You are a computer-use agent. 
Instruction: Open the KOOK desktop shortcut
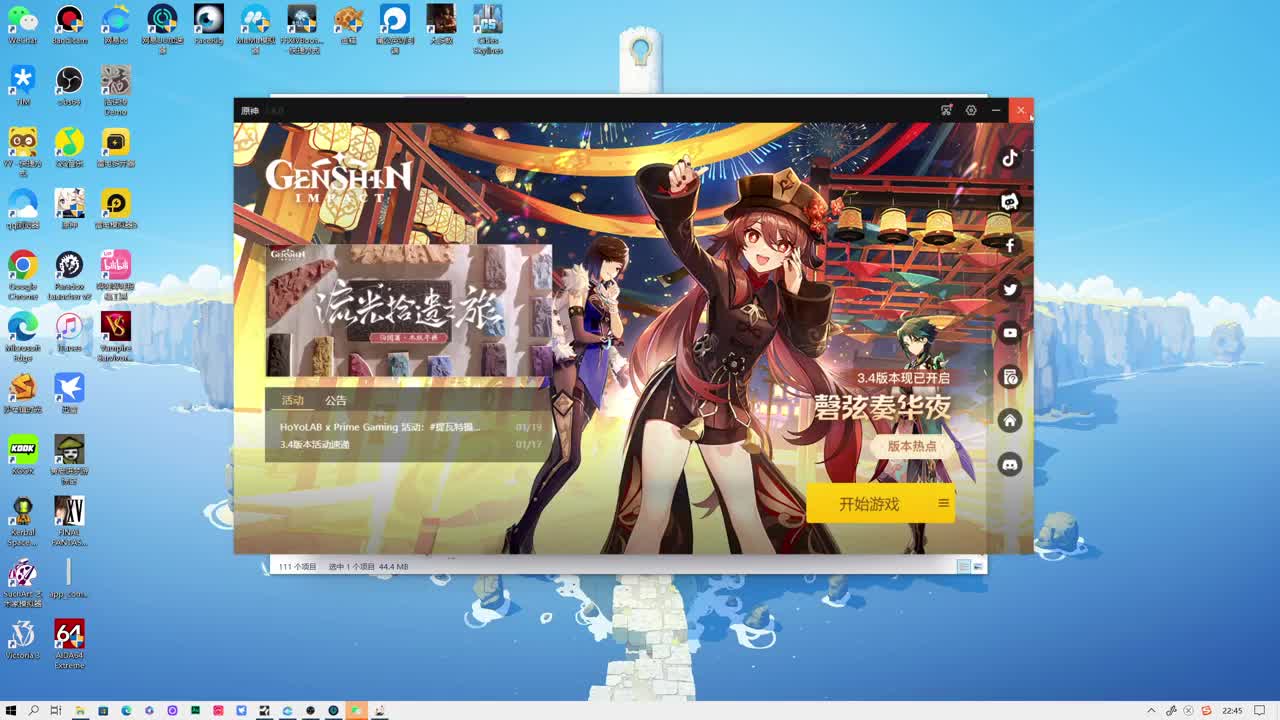pos(22,454)
